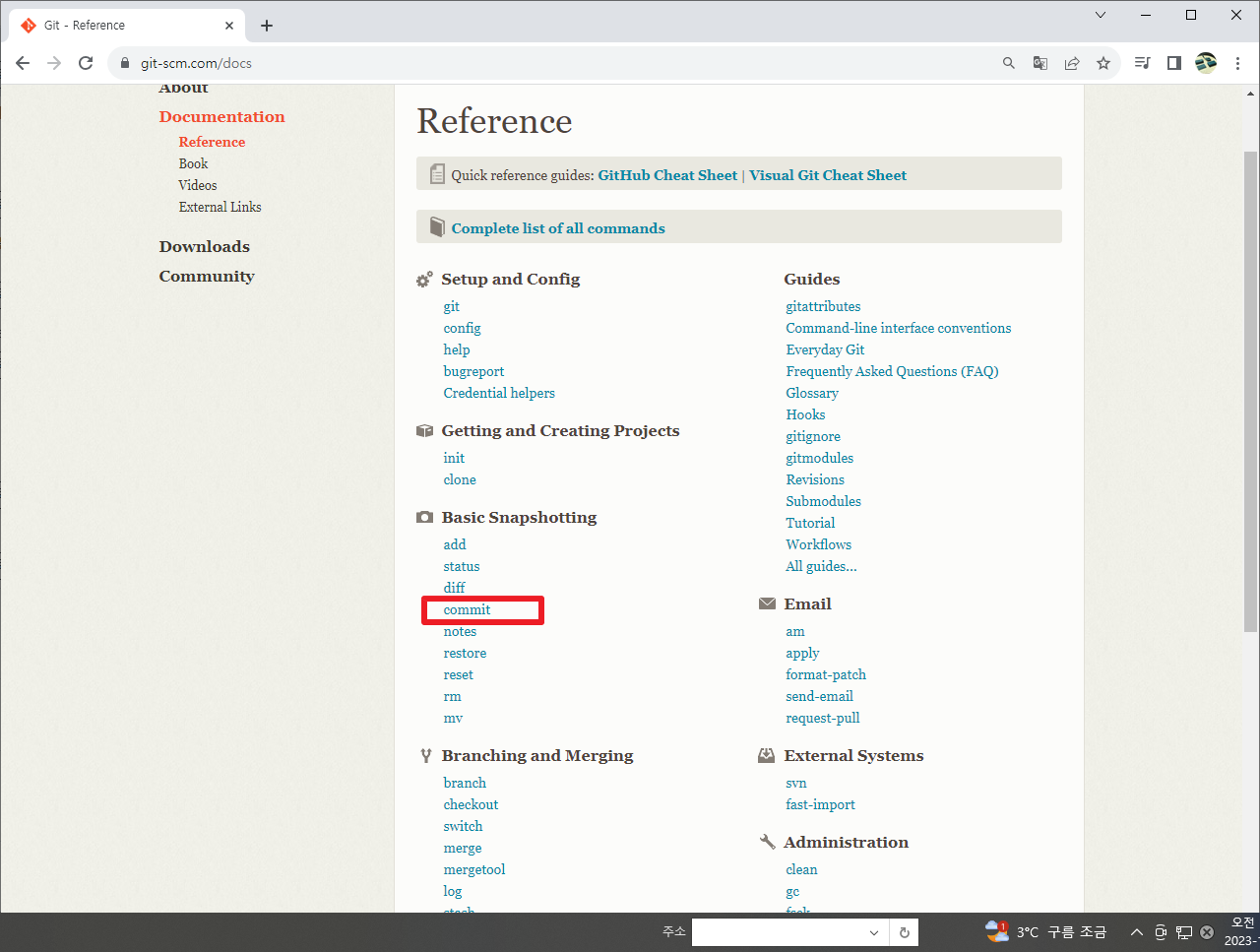The image size is (1260, 952).
Task: Open the Credential helpers link
Action: [x=499, y=393]
